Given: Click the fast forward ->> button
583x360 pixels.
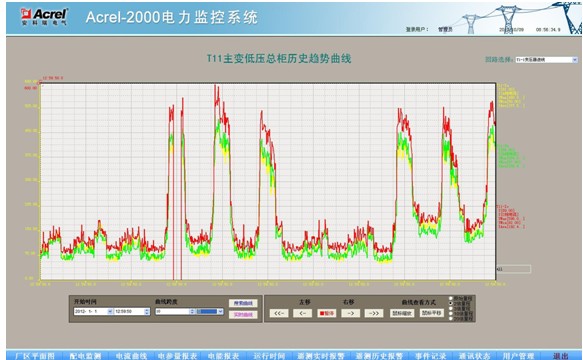Looking at the screenshot, I should click(374, 313).
